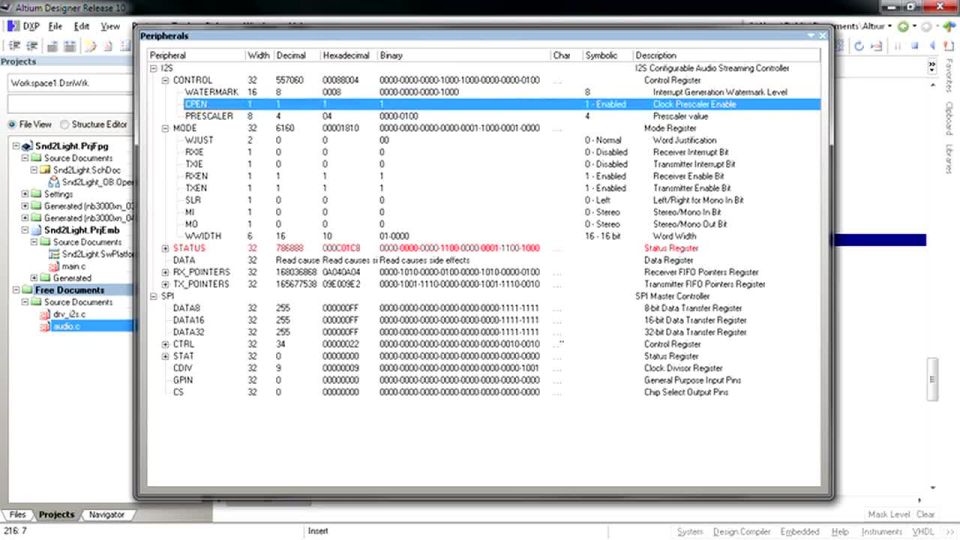Click the drv_i2s.c file icon
Image resolution: width=960 pixels, height=540 pixels.
pos(45,314)
